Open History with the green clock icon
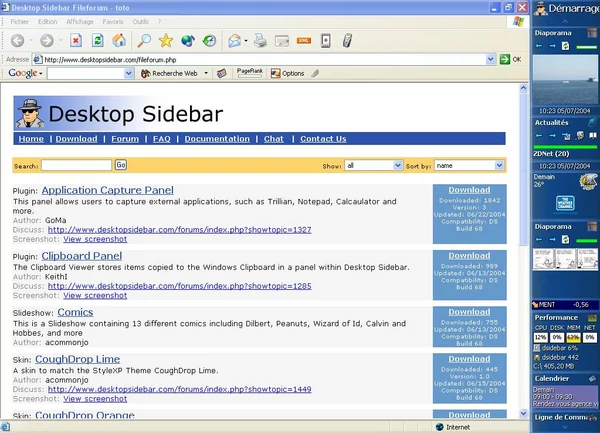The image size is (600, 433). pos(209,40)
